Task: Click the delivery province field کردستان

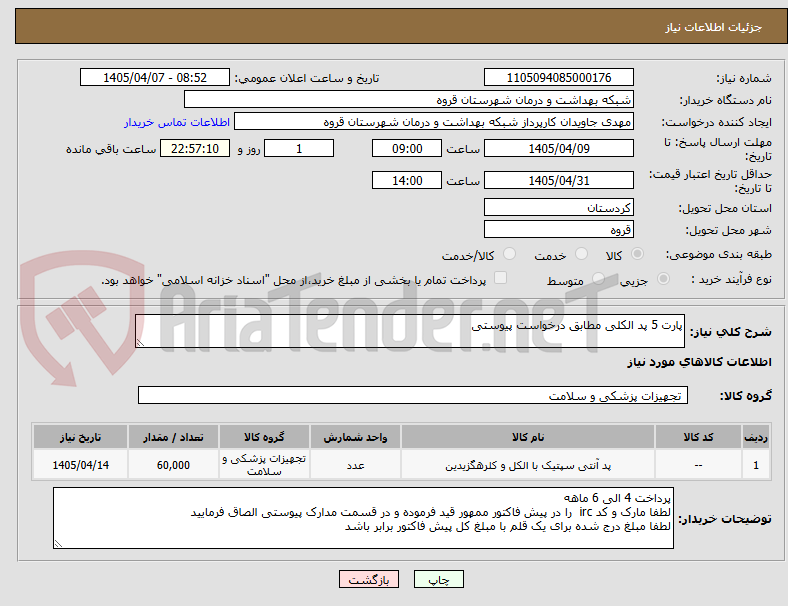Action: [x=558, y=207]
